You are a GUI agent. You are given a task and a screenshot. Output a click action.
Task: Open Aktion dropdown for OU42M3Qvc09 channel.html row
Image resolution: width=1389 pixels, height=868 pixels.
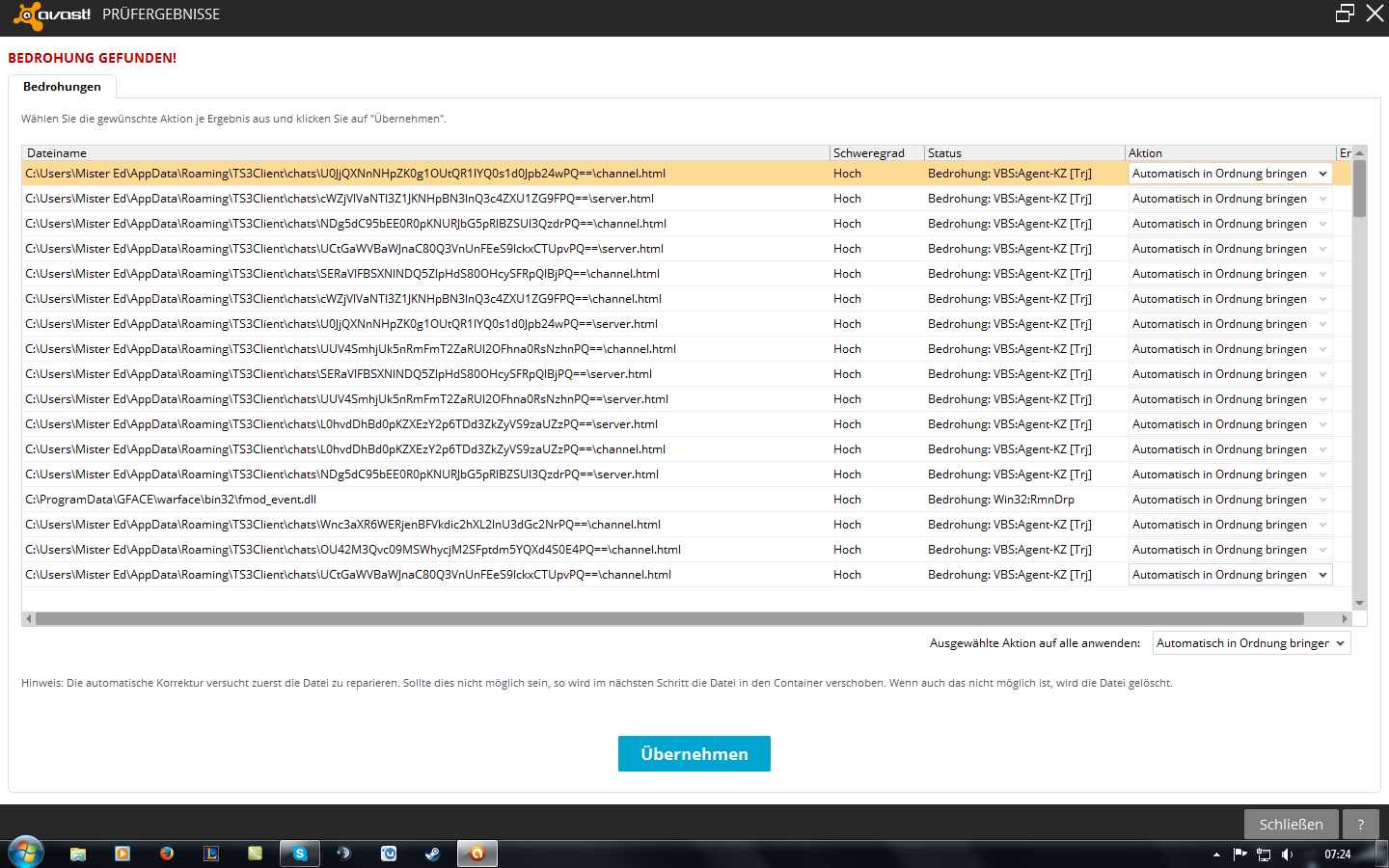click(x=1230, y=550)
